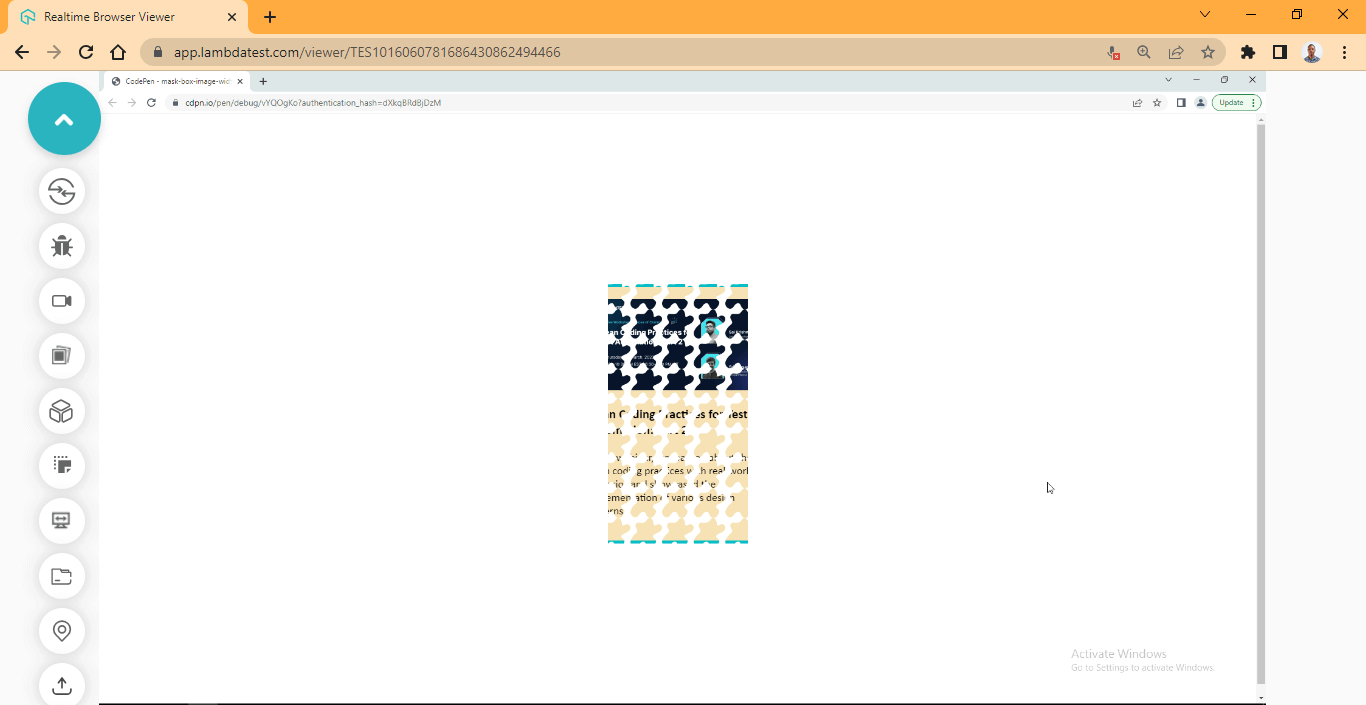Open the window dropdown chevron above minimize

click(1205, 13)
